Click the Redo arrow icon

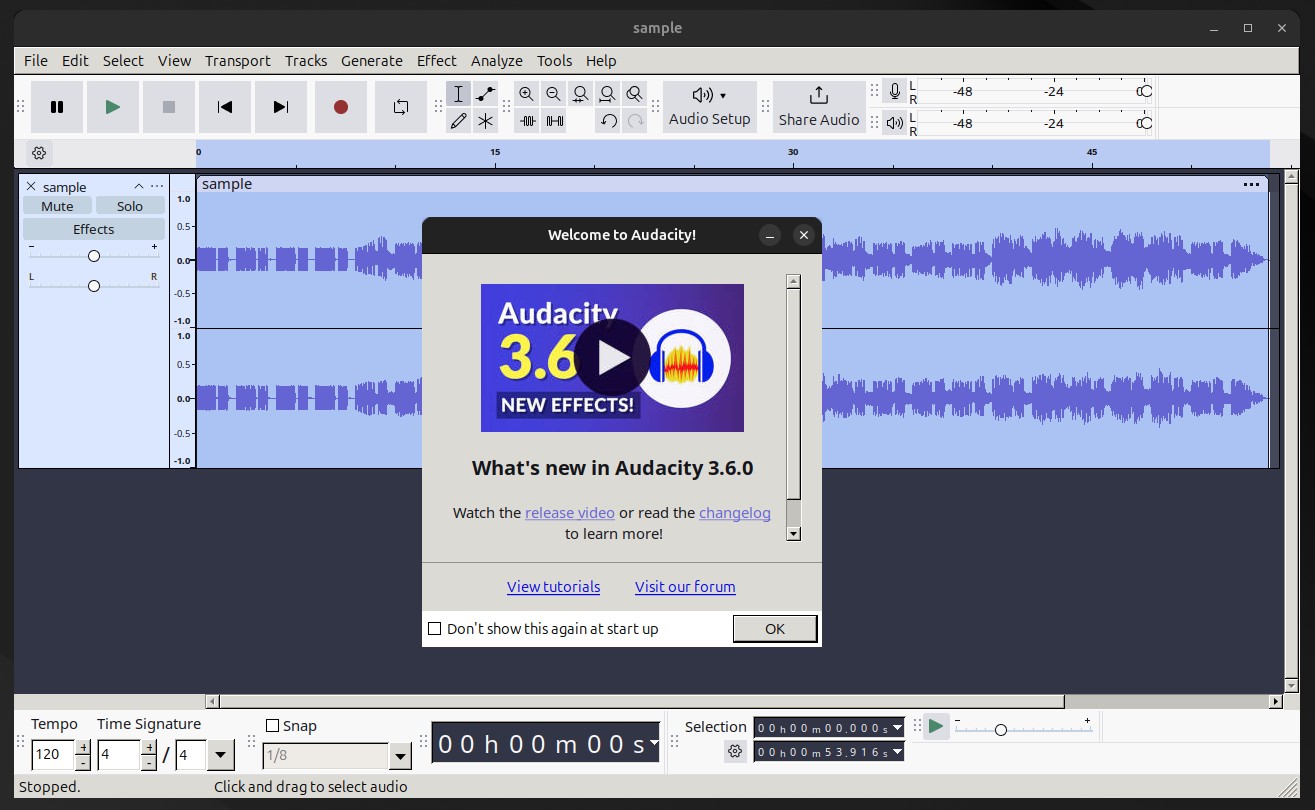click(635, 121)
